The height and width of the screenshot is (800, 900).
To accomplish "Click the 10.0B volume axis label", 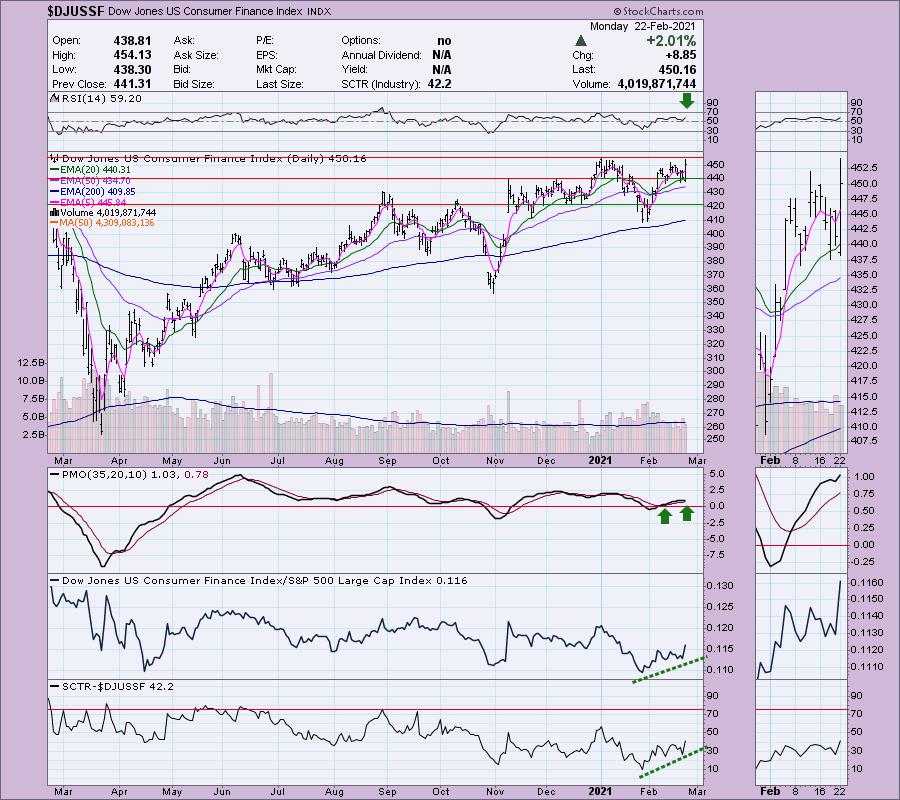I will point(32,380).
